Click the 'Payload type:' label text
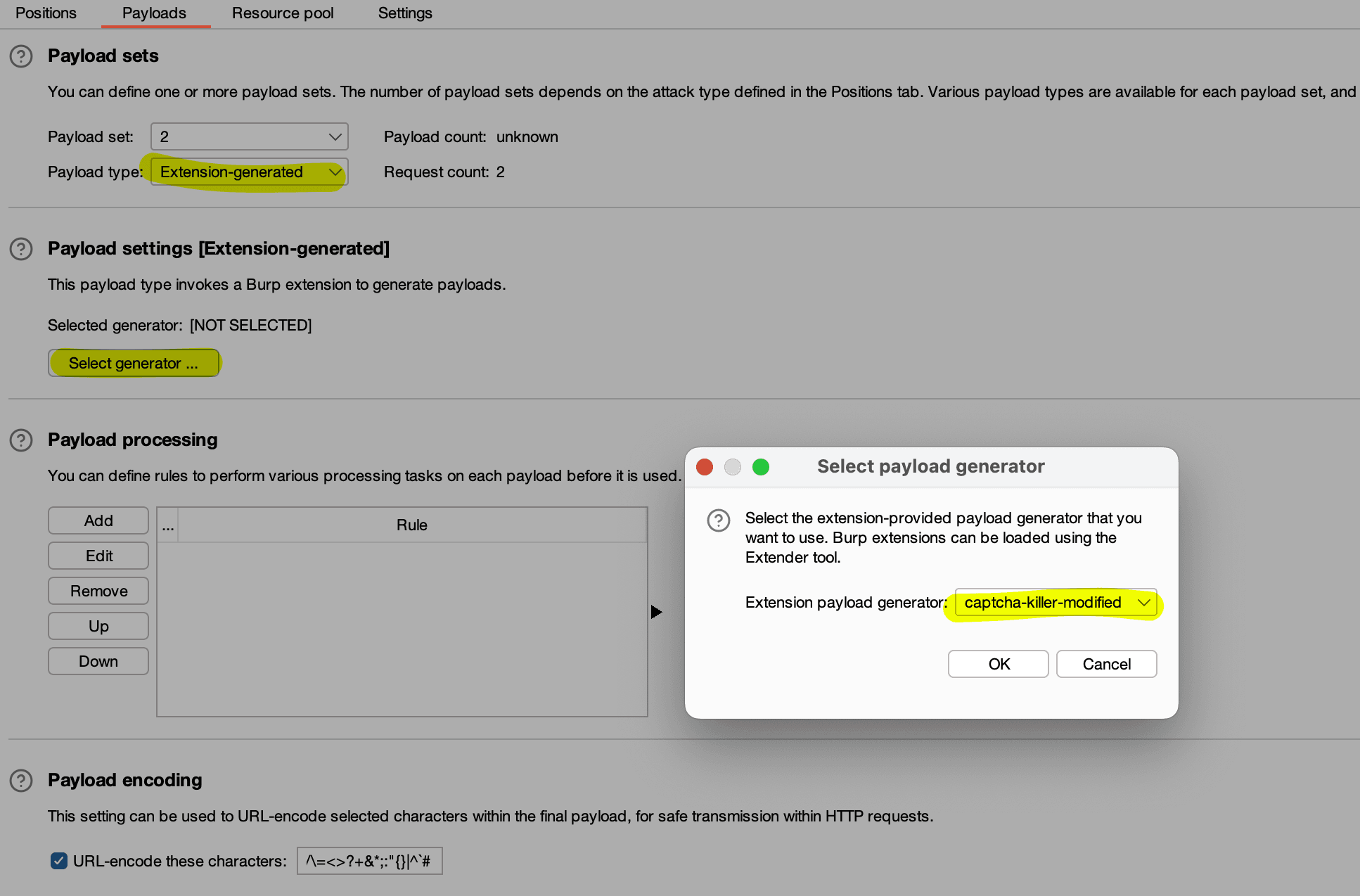Viewport: 1360px width, 896px height. 96,172
